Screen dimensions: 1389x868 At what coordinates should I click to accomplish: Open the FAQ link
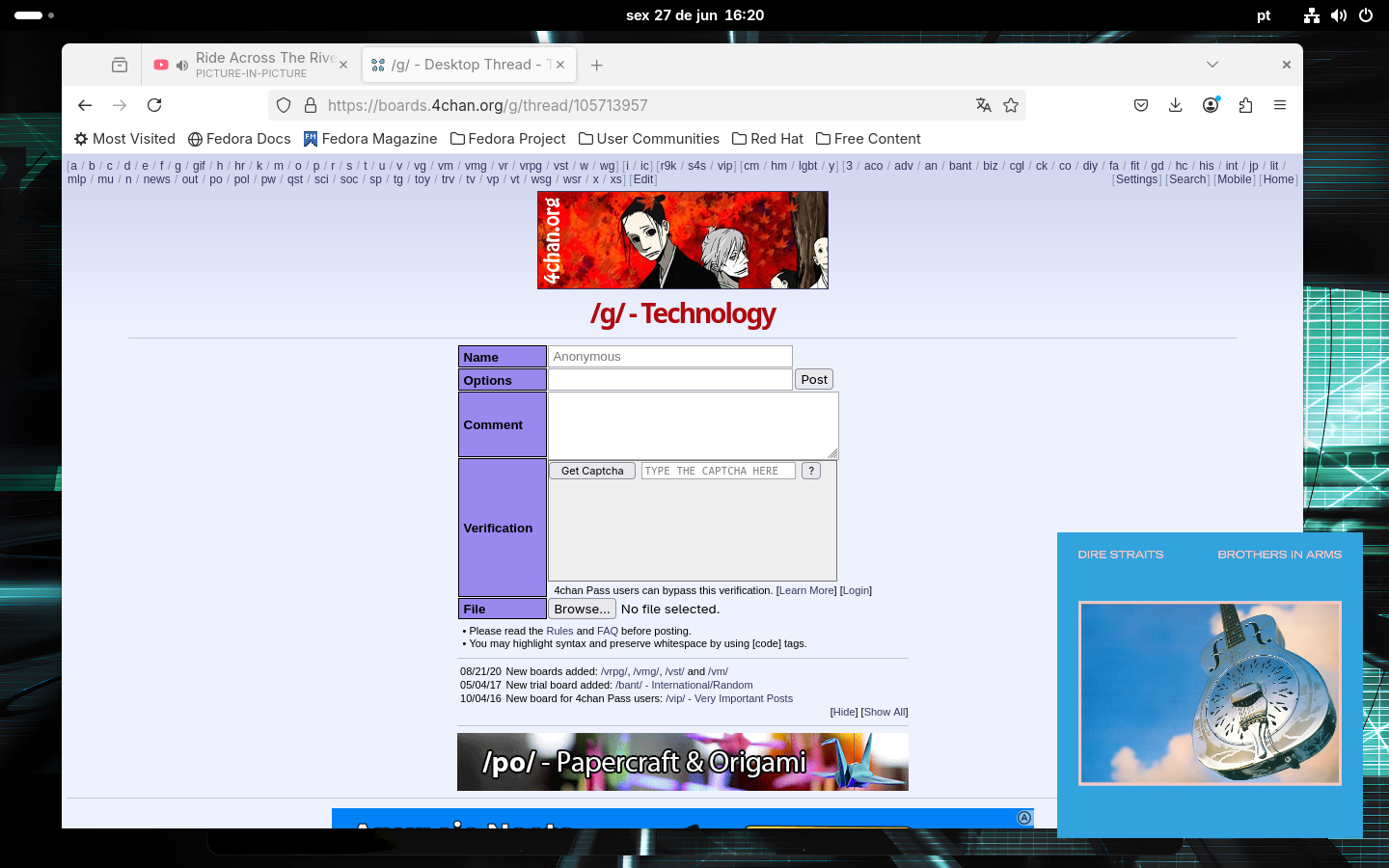pos(608,631)
